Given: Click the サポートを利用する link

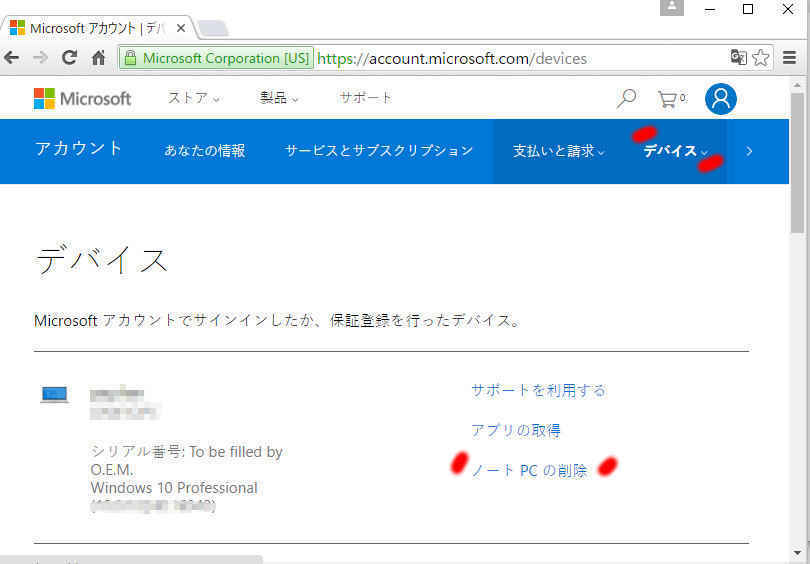Looking at the screenshot, I should 538,390.
